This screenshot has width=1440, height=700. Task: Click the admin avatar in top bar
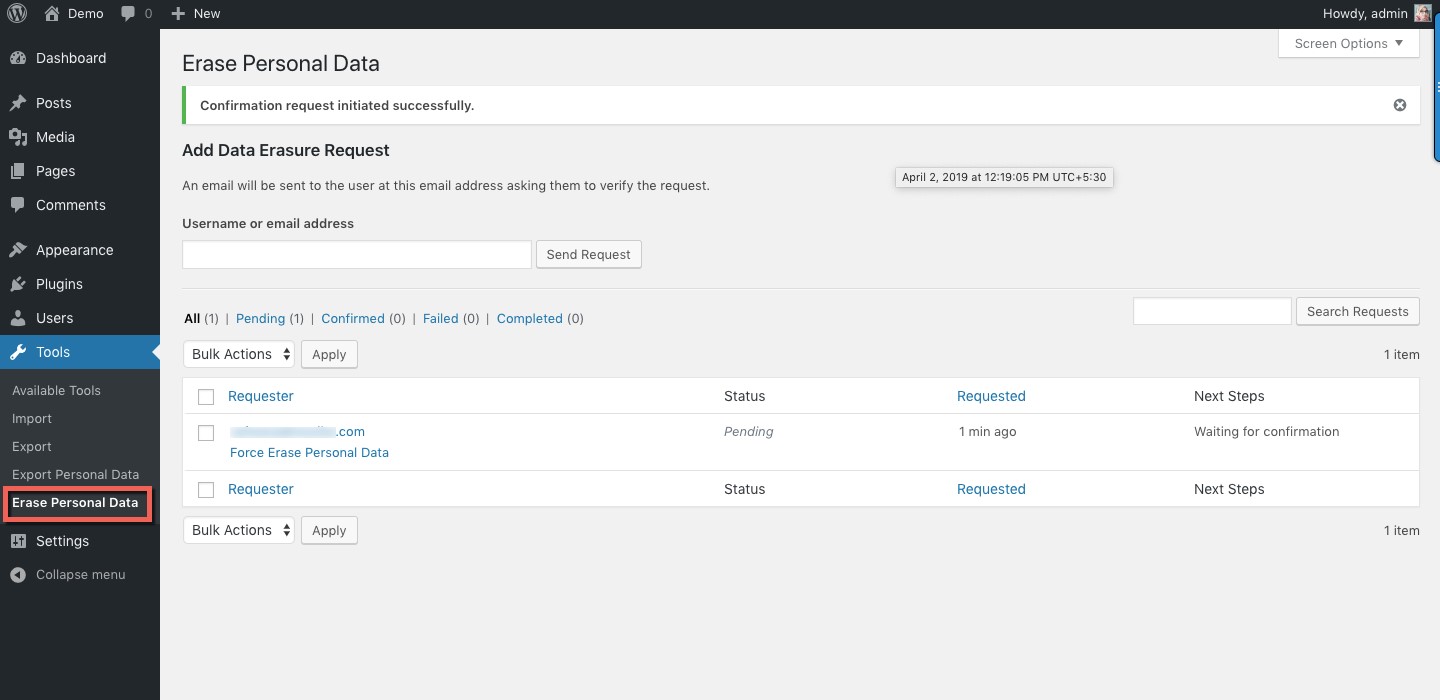point(1423,14)
